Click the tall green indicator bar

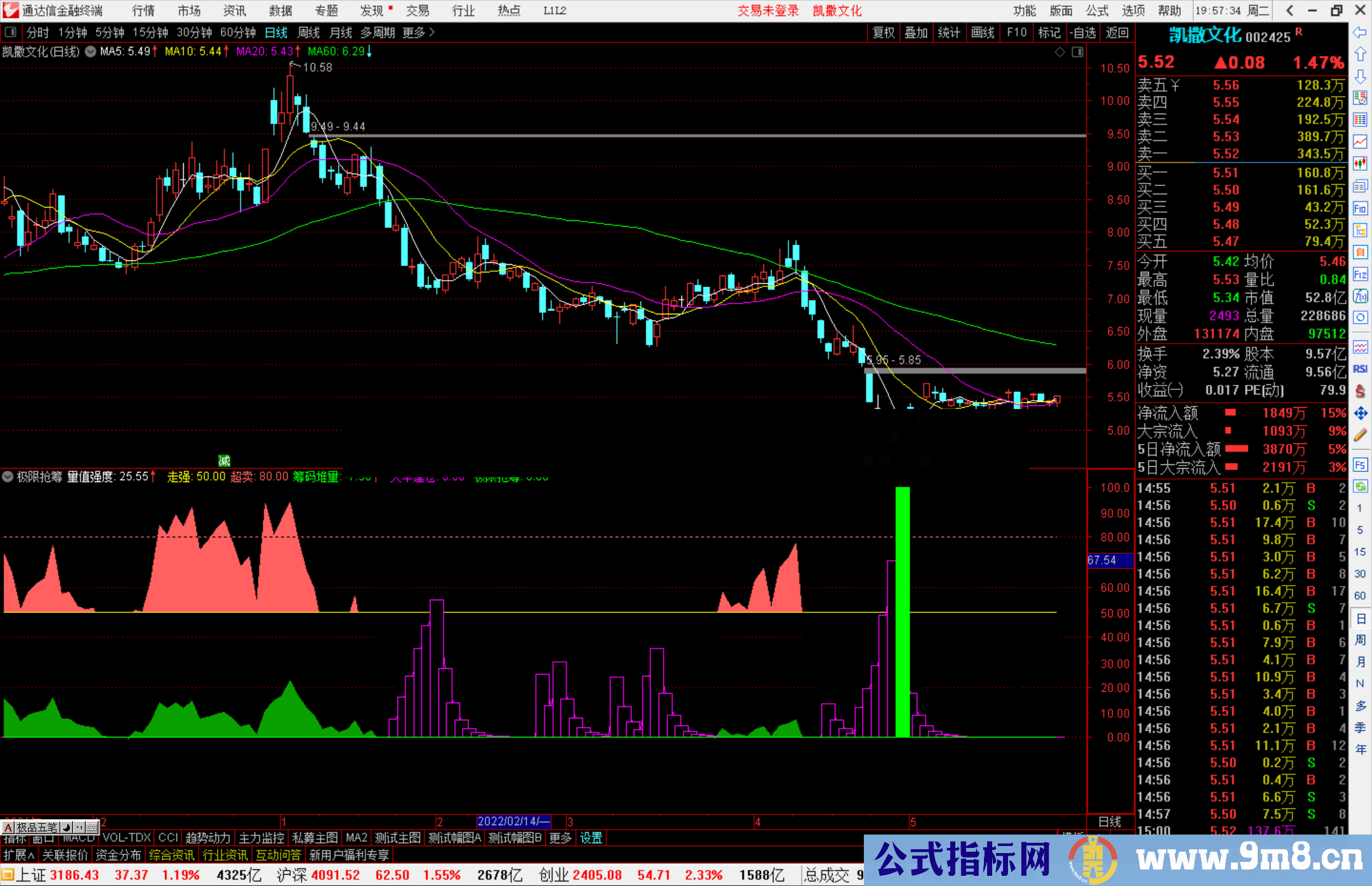coord(902,611)
